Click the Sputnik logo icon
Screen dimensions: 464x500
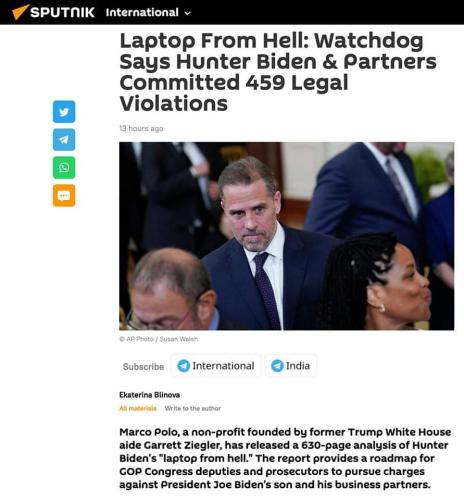pyautogui.click(x=20, y=12)
